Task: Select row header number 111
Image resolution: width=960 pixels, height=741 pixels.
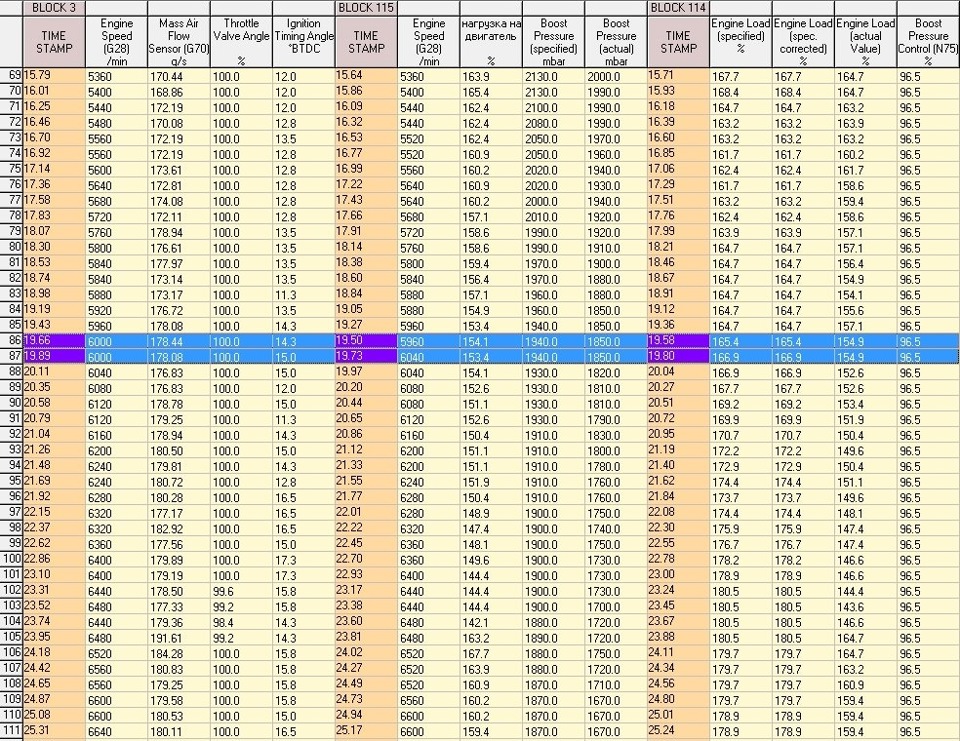Action: [11, 731]
